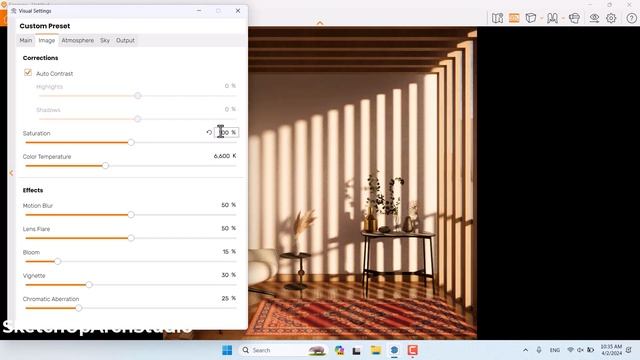Screen dimensions: 640x360
Task: Click the Vignette slider handle
Action: [x=89, y=284]
